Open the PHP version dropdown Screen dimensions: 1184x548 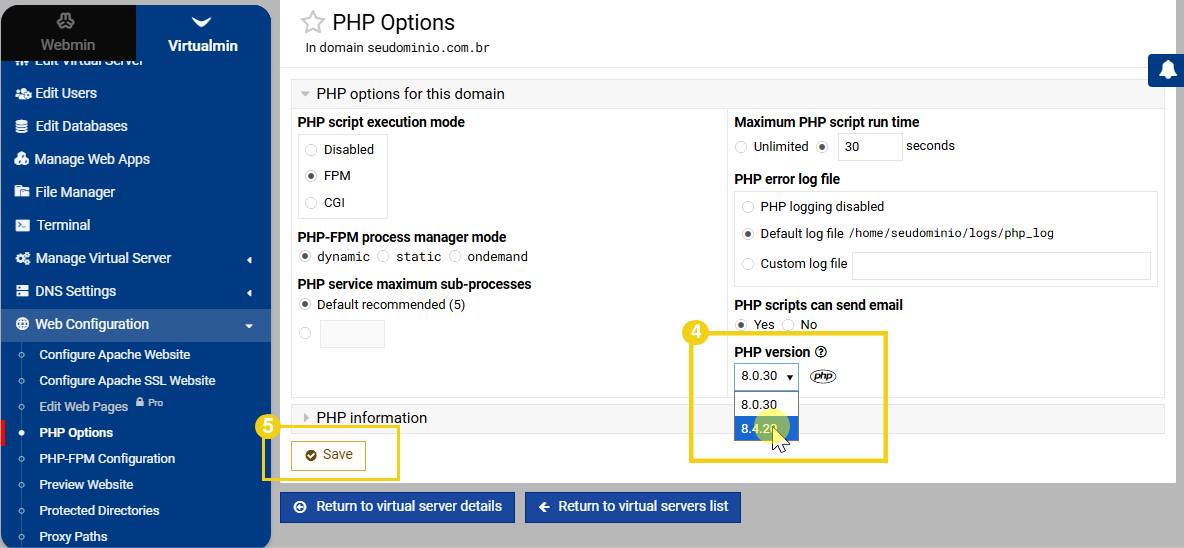pyautogui.click(x=767, y=376)
